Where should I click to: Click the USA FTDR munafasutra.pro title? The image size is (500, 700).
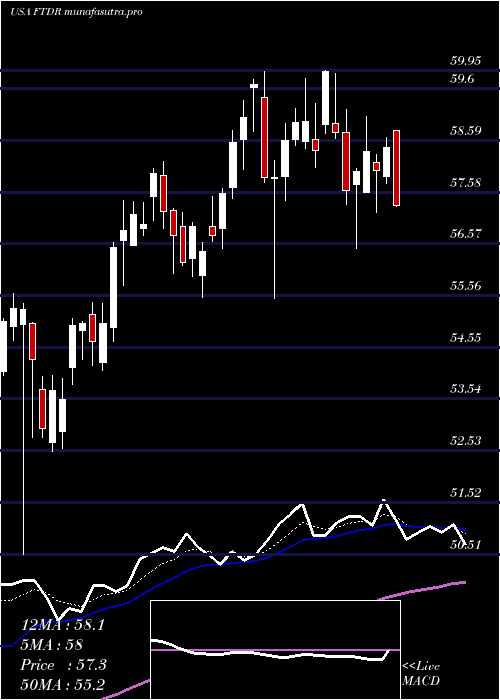point(76,12)
